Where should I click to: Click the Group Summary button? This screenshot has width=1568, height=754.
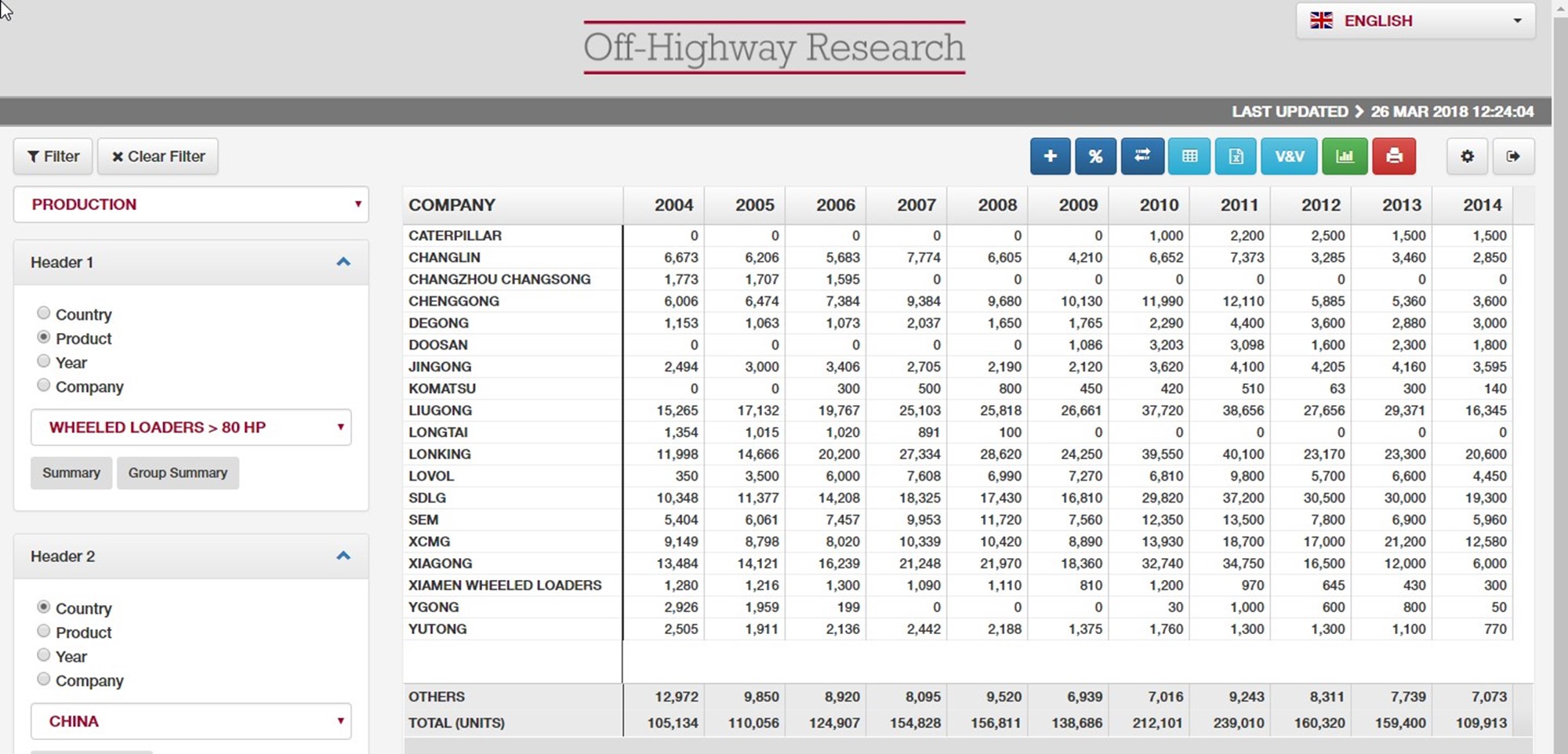pyautogui.click(x=177, y=473)
